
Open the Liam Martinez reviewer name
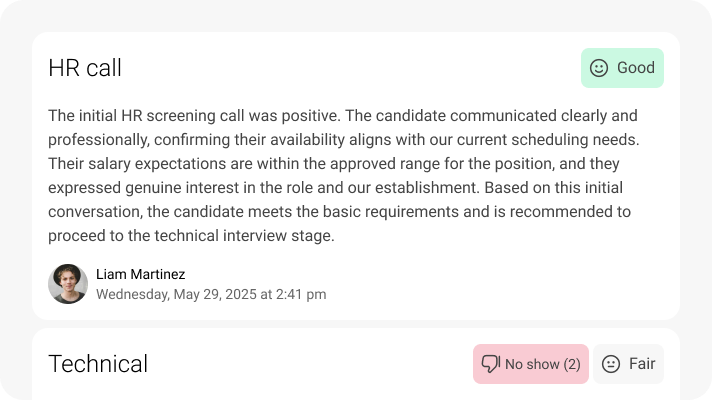pyautogui.click(x=140, y=274)
